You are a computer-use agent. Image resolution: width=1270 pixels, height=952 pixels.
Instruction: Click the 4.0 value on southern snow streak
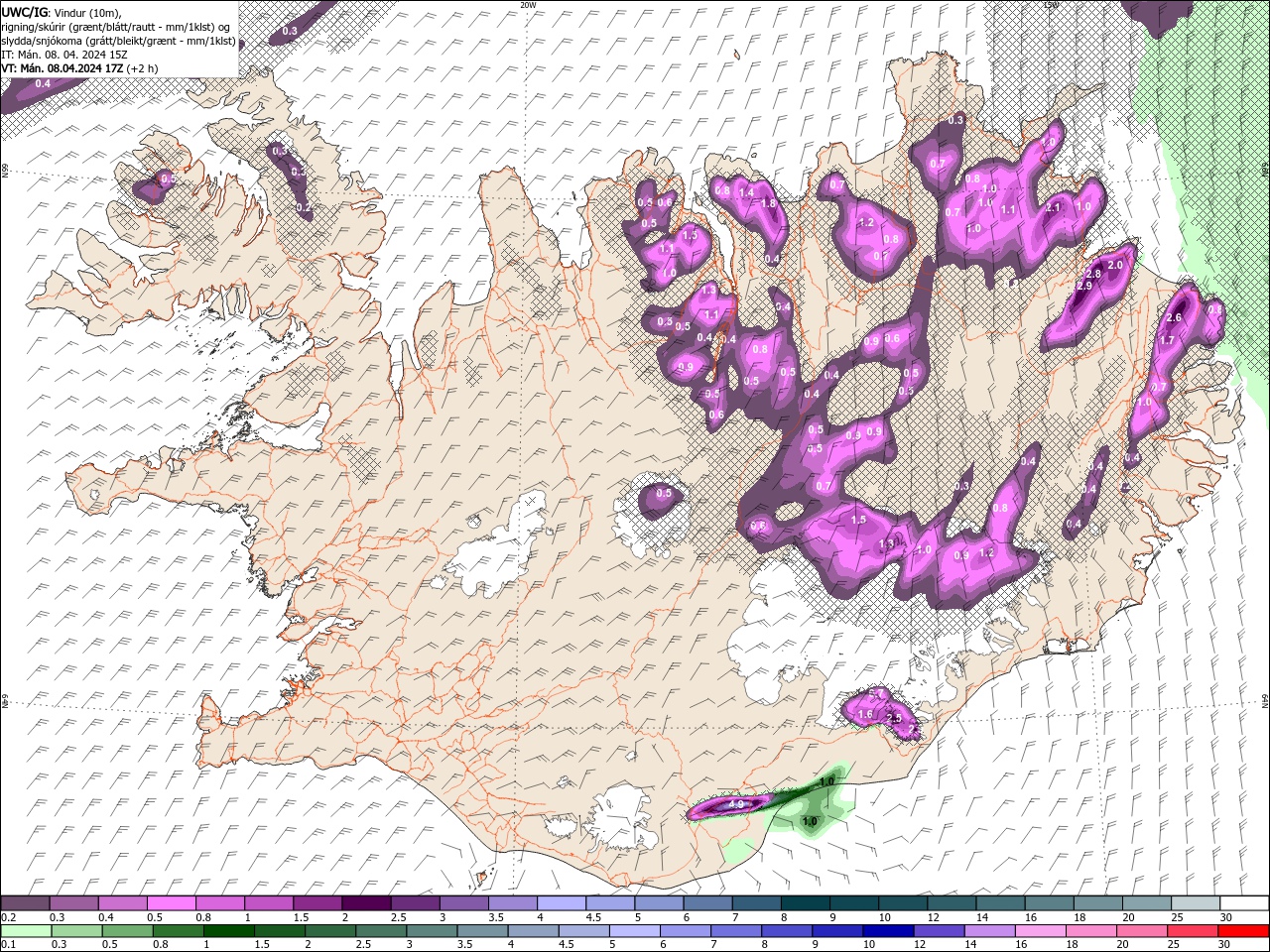click(736, 804)
